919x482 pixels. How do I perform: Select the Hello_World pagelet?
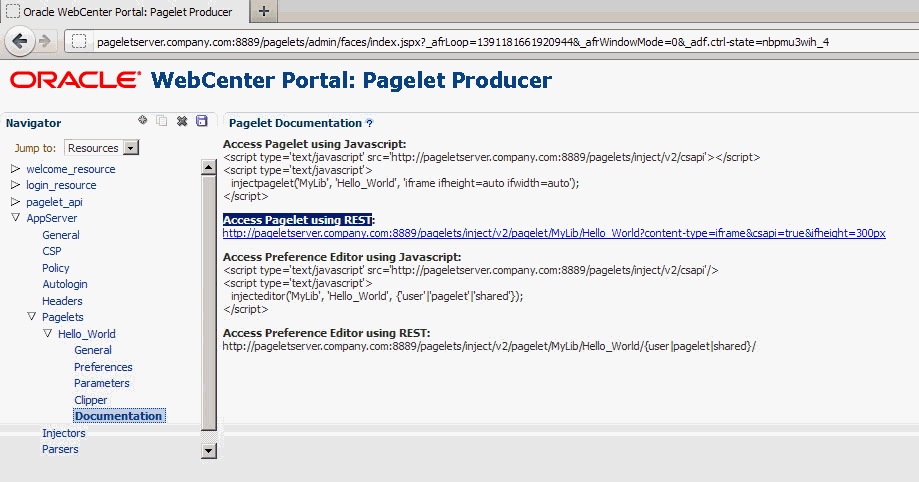(x=87, y=334)
